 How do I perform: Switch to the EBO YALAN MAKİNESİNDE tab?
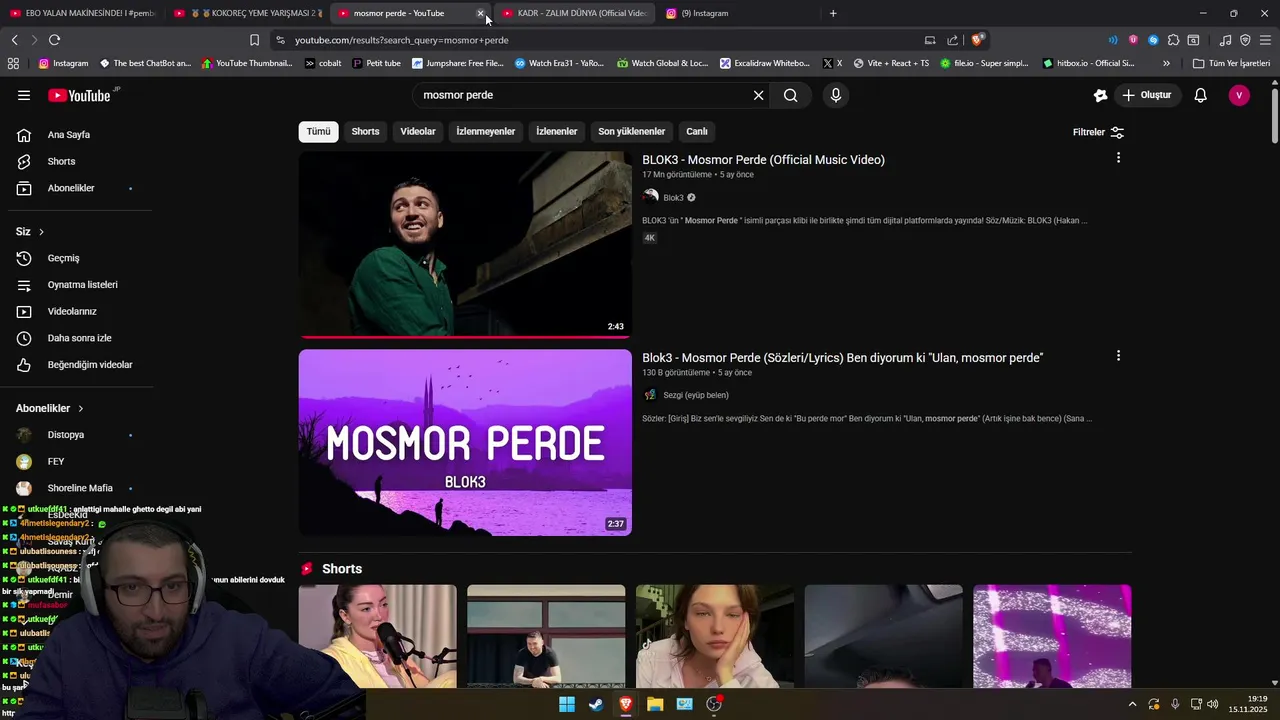point(82,13)
